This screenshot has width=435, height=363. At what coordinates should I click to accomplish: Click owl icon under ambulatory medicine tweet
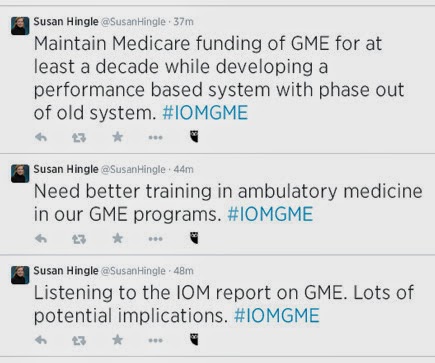(x=194, y=238)
